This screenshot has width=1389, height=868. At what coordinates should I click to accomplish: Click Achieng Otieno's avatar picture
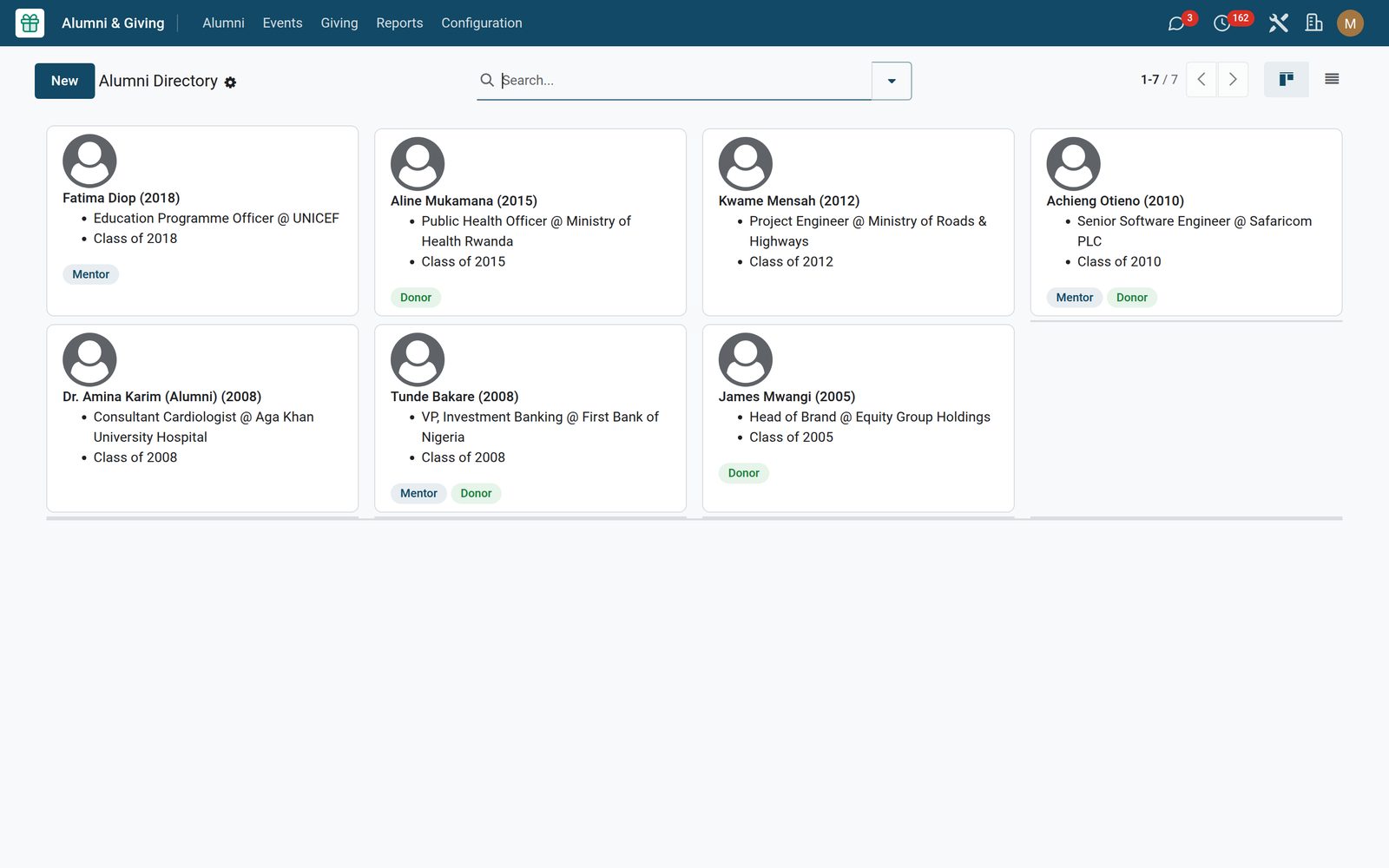[1074, 163]
